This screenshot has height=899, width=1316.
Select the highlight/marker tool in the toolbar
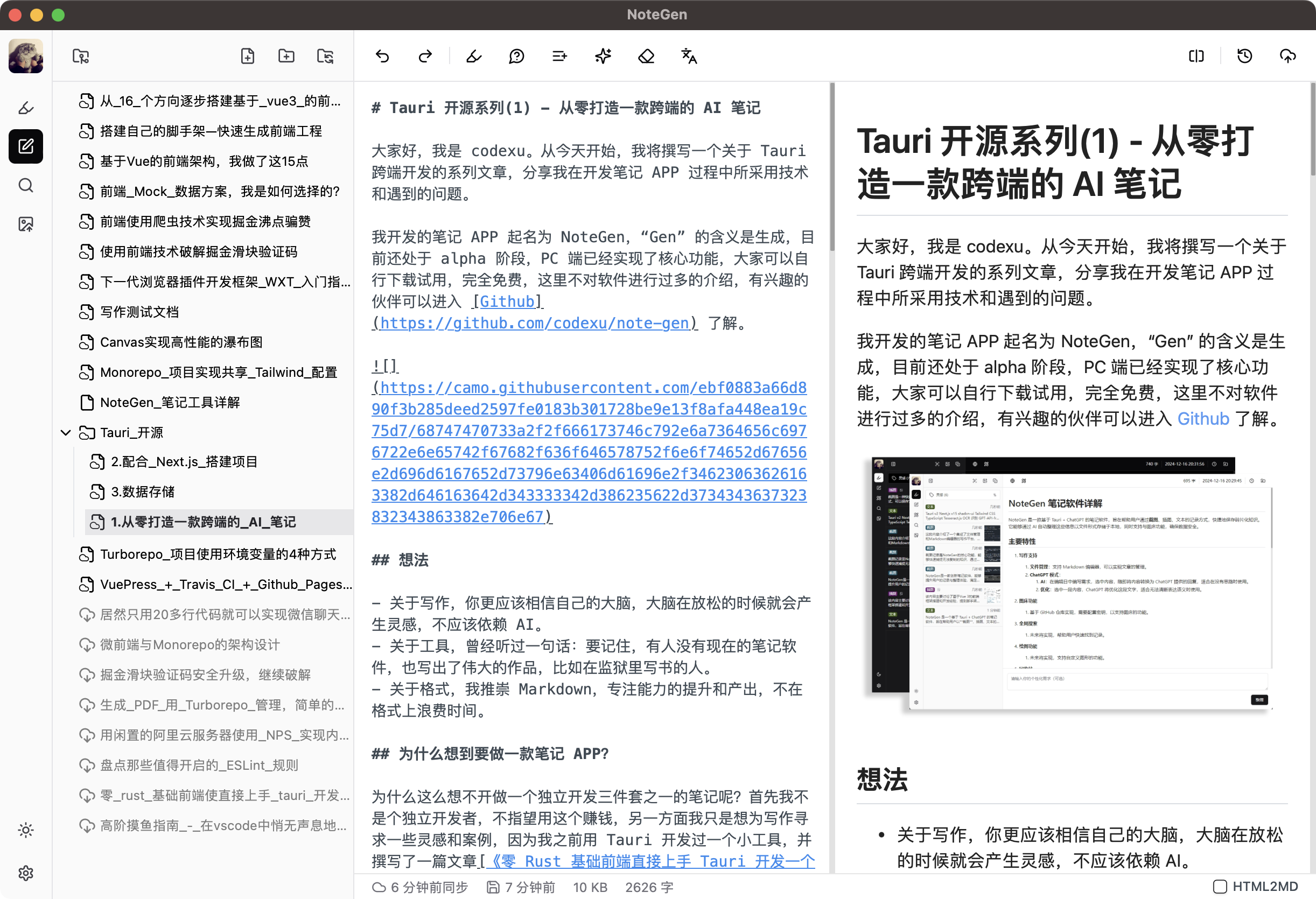coord(474,56)
